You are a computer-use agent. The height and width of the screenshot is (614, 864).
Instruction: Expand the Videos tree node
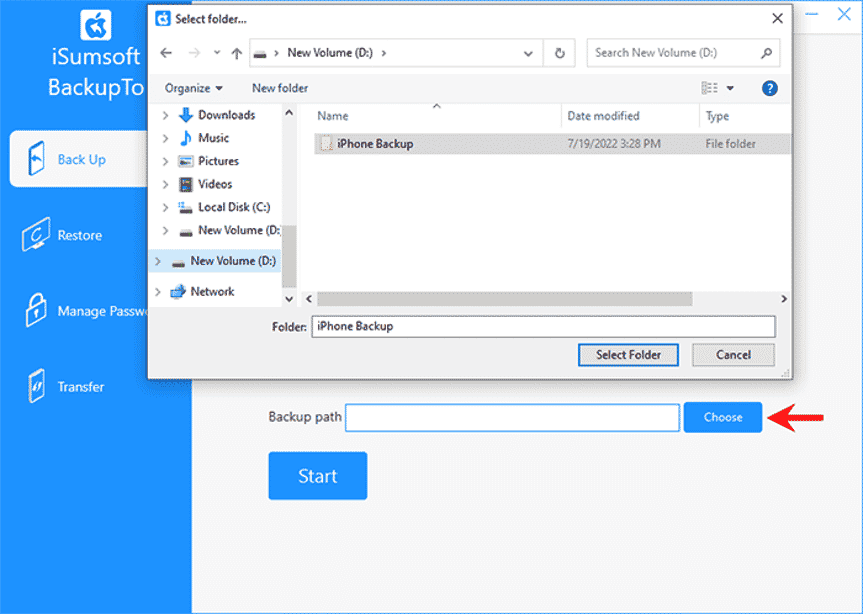tap(165, 184)
